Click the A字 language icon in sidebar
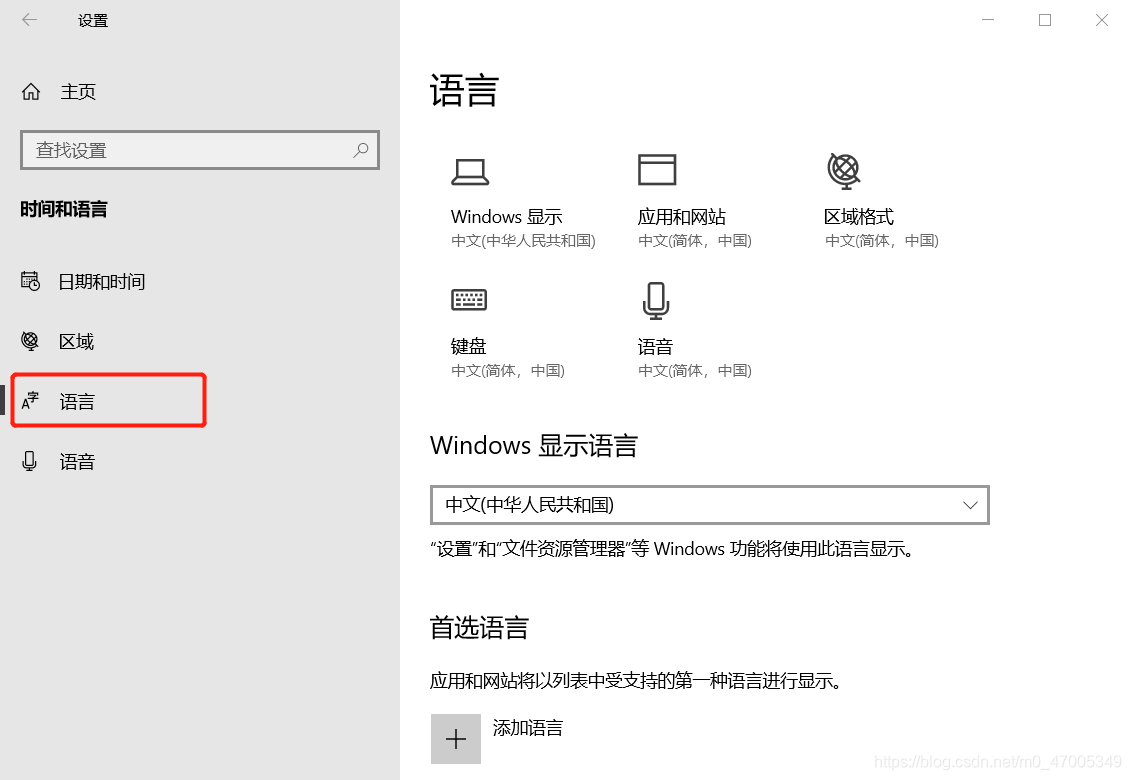 coord(30,400)
